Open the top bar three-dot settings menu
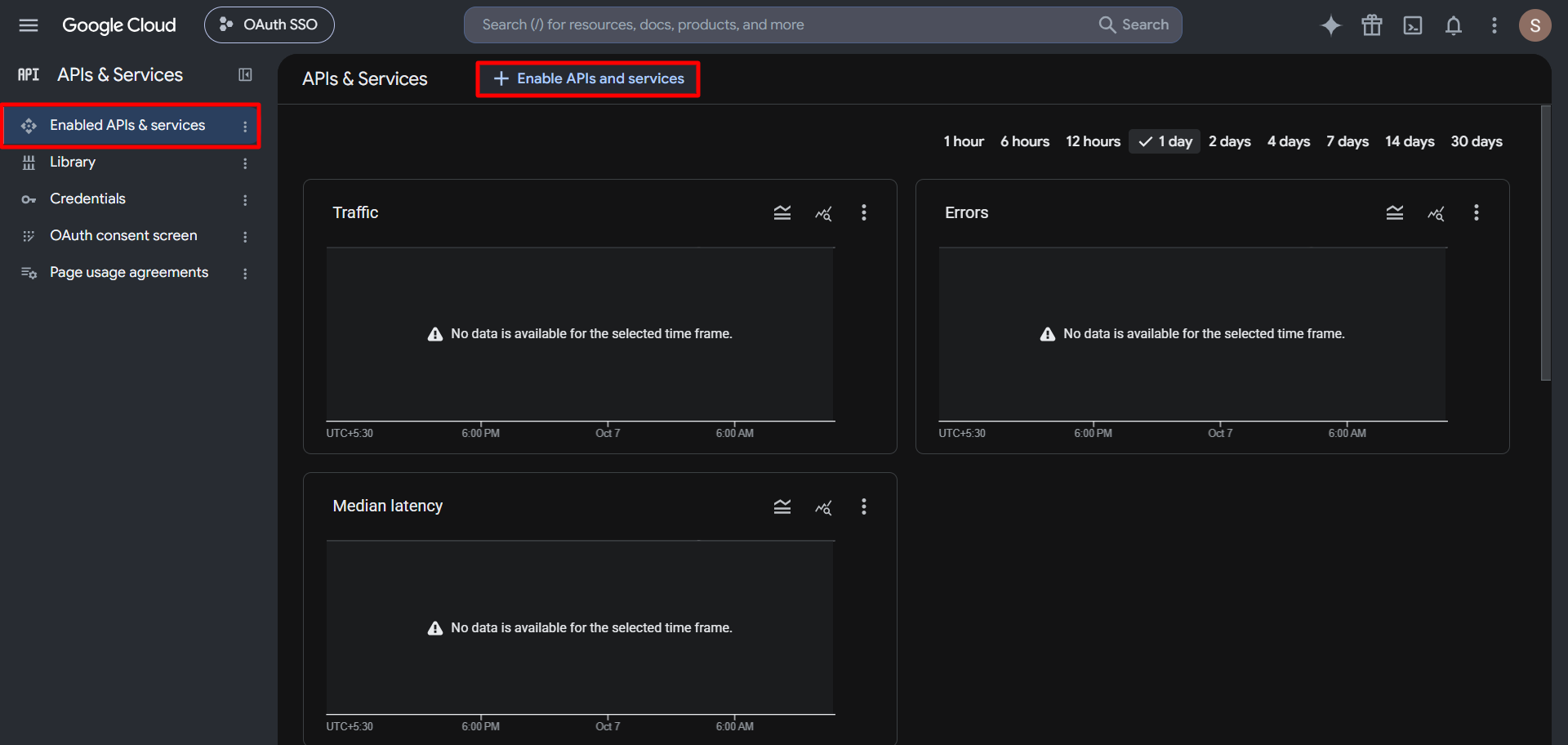1568x745 pixels. 1494,25
